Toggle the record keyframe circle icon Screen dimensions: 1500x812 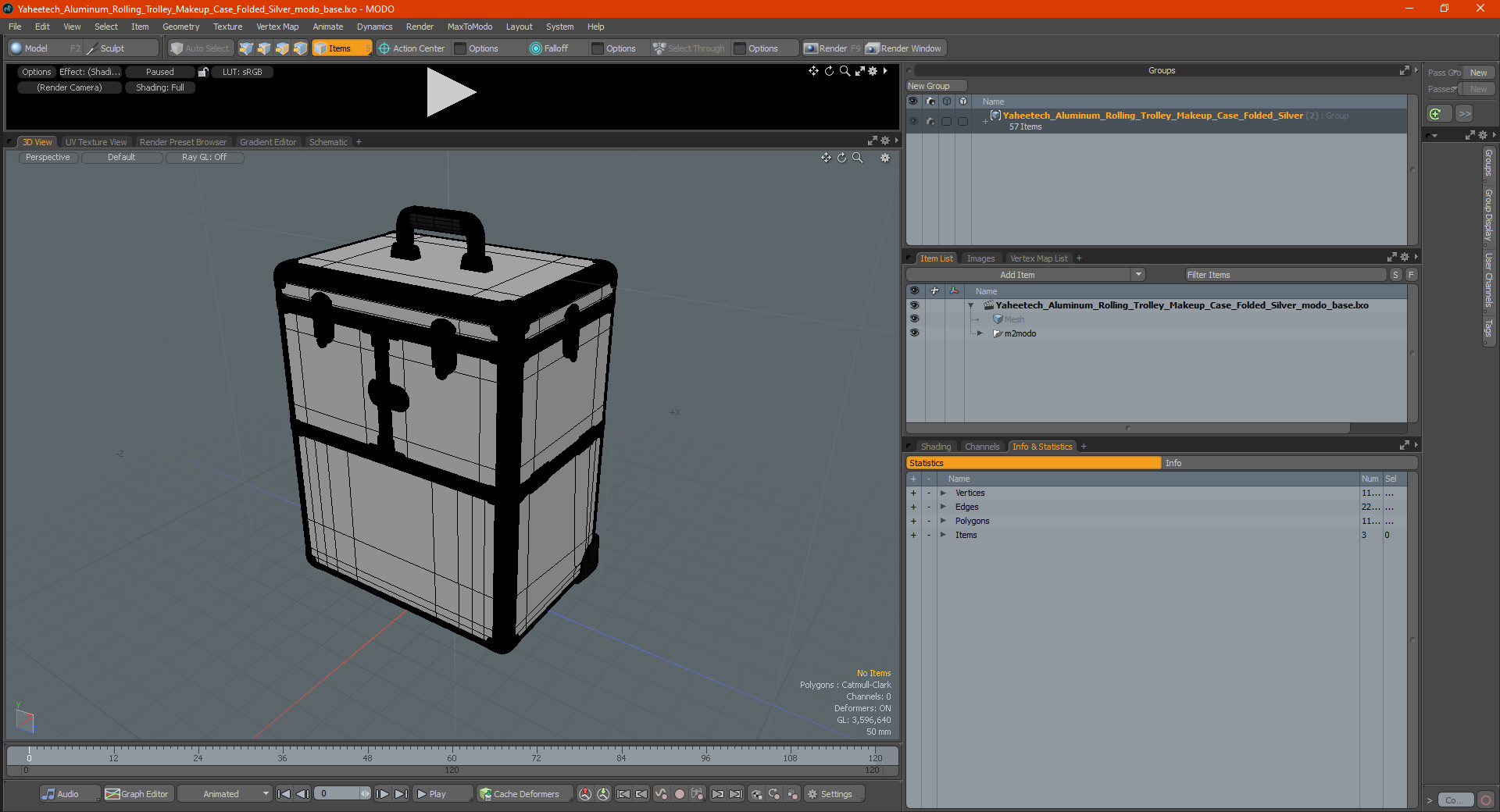680,794
